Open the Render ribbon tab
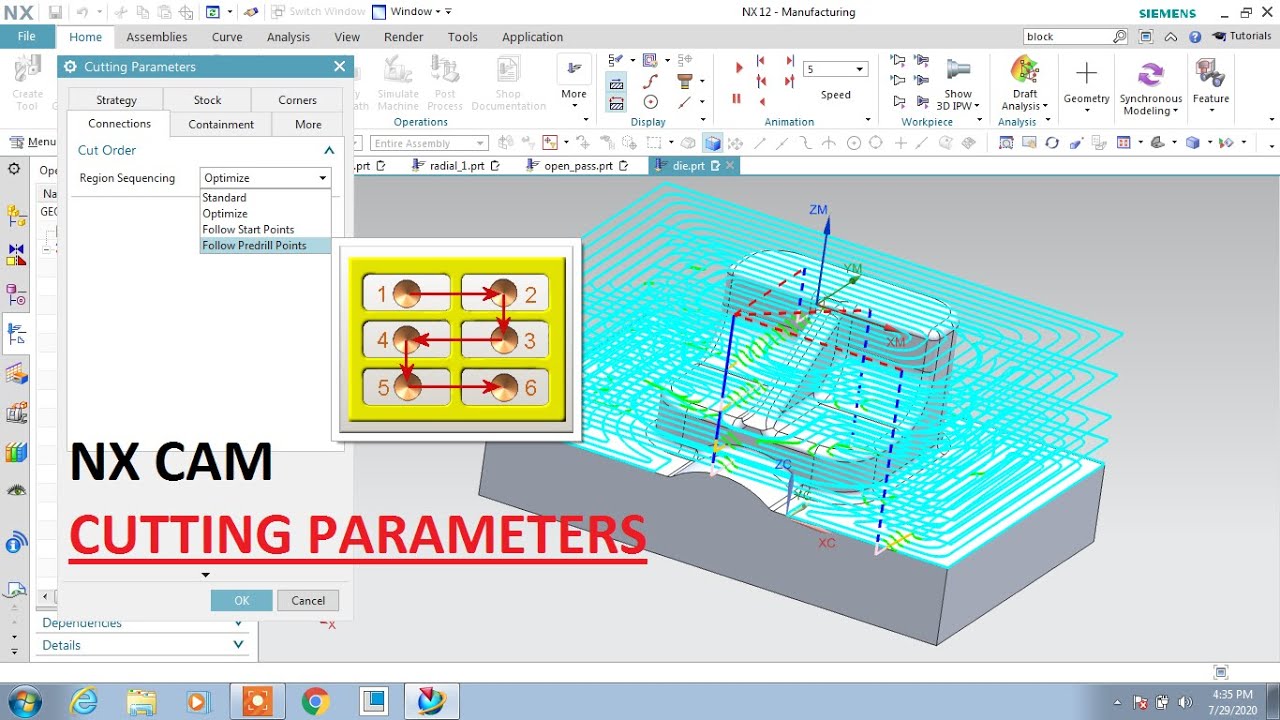 click(x=404, y=37)
